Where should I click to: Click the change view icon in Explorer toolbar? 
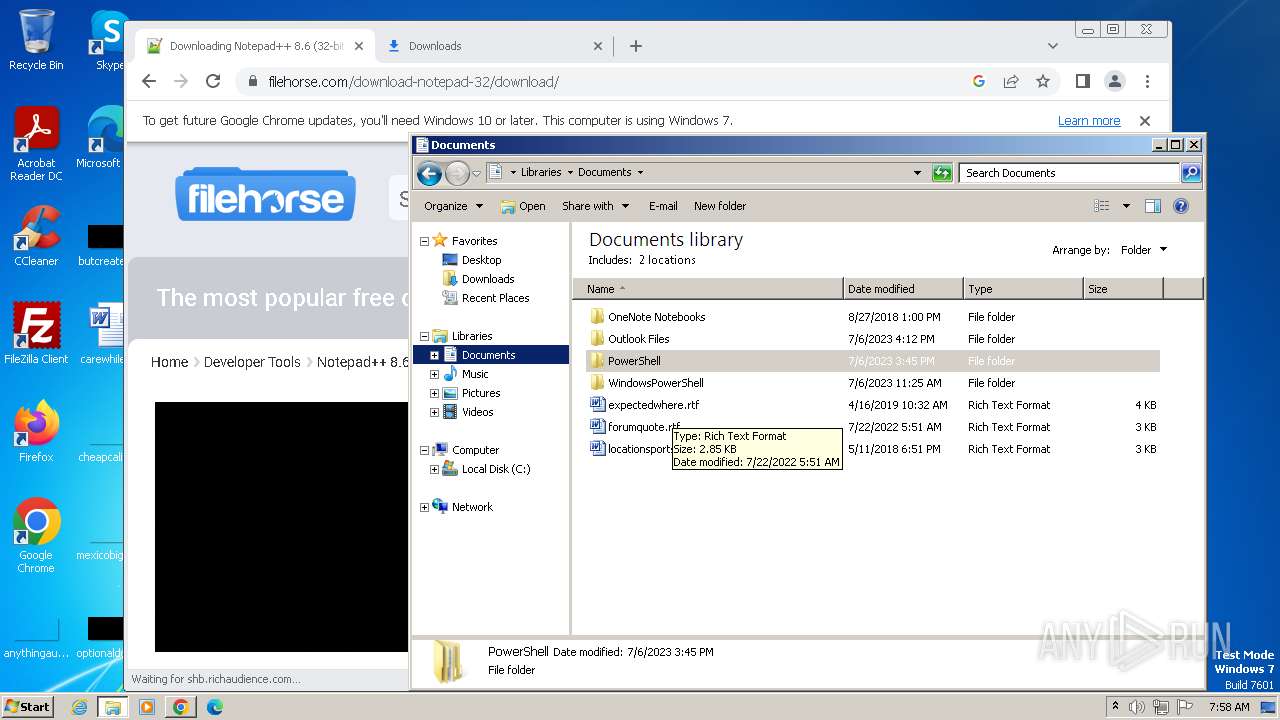1102,206
